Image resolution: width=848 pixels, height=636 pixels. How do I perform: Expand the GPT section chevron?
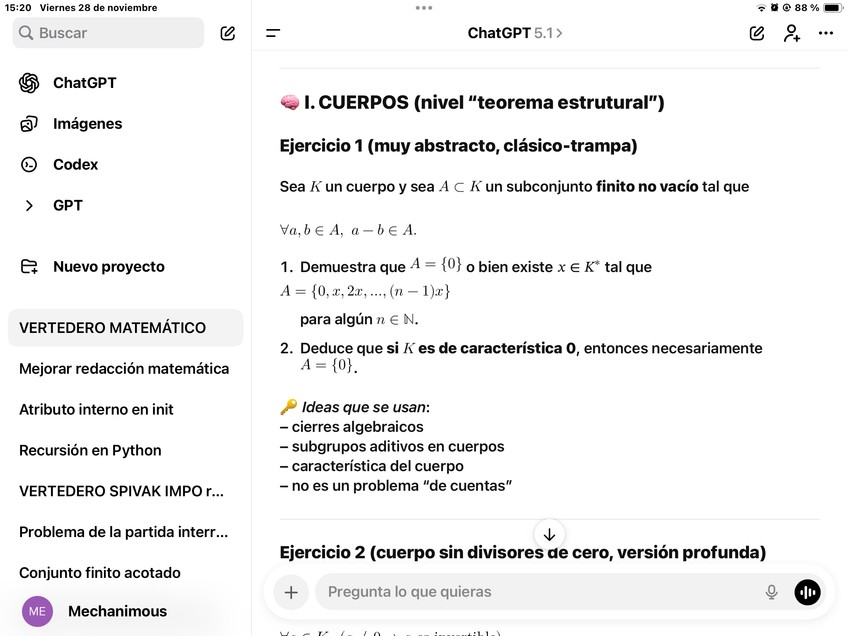click(29, 206)
